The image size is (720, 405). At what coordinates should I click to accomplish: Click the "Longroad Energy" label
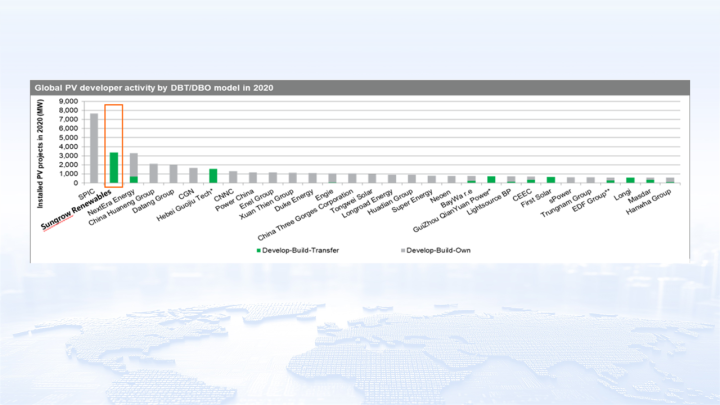coord(367,203)
